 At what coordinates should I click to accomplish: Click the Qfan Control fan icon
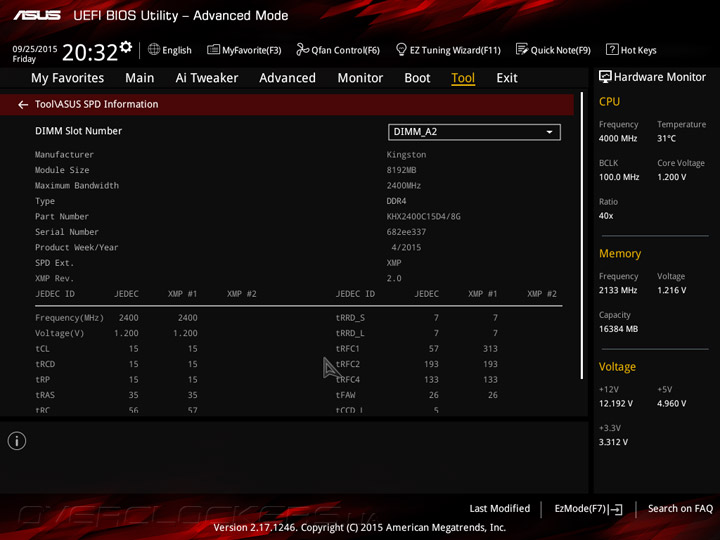[x=302, y=49]
